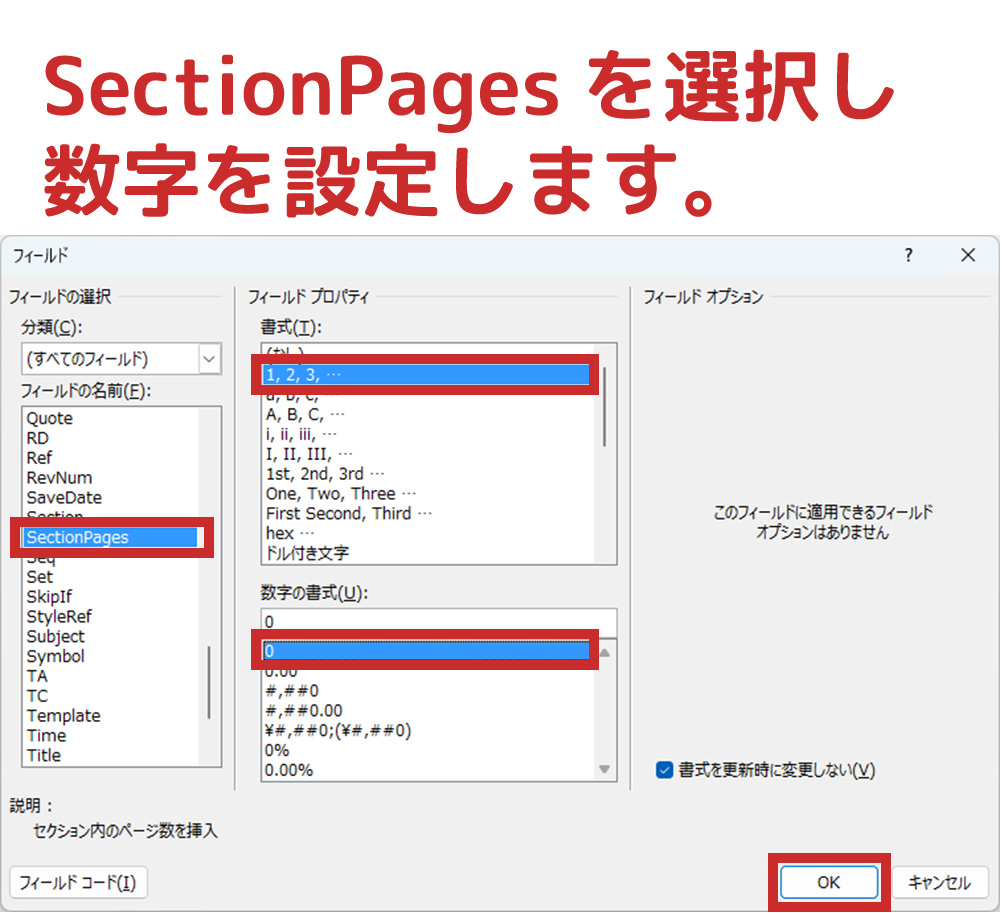
Task: Toggle 書式を更新時に変更しない checkbox
Action: click(665, 770)
